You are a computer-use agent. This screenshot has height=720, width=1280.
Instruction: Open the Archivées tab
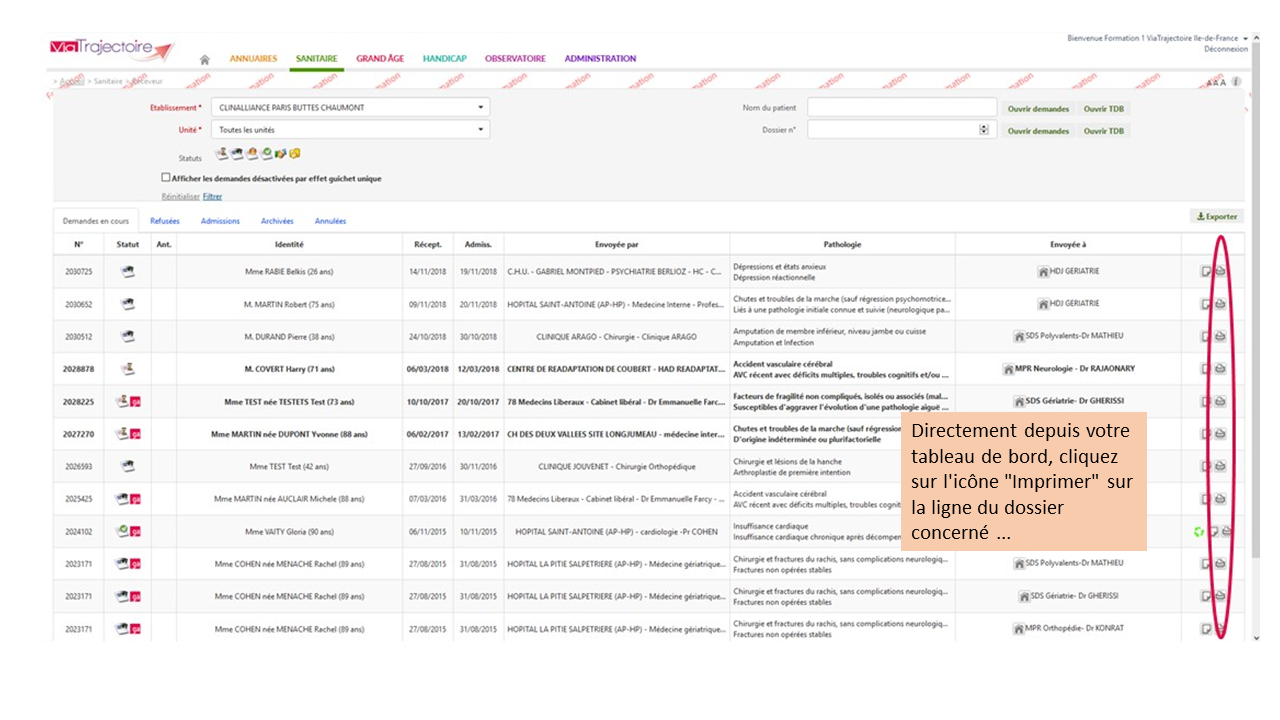[x=277, y=221]
